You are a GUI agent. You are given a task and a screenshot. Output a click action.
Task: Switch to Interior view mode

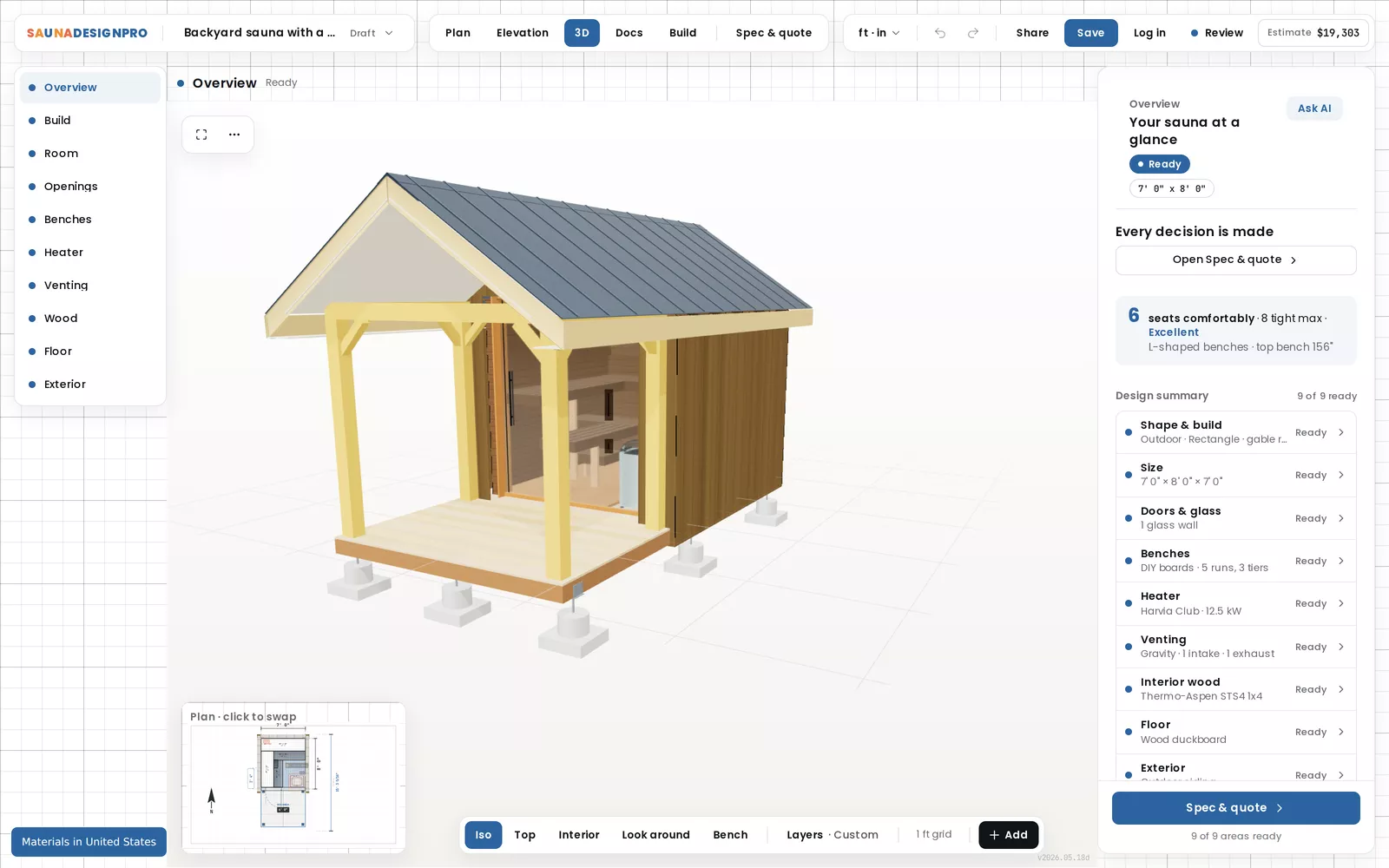click(579, 835)
